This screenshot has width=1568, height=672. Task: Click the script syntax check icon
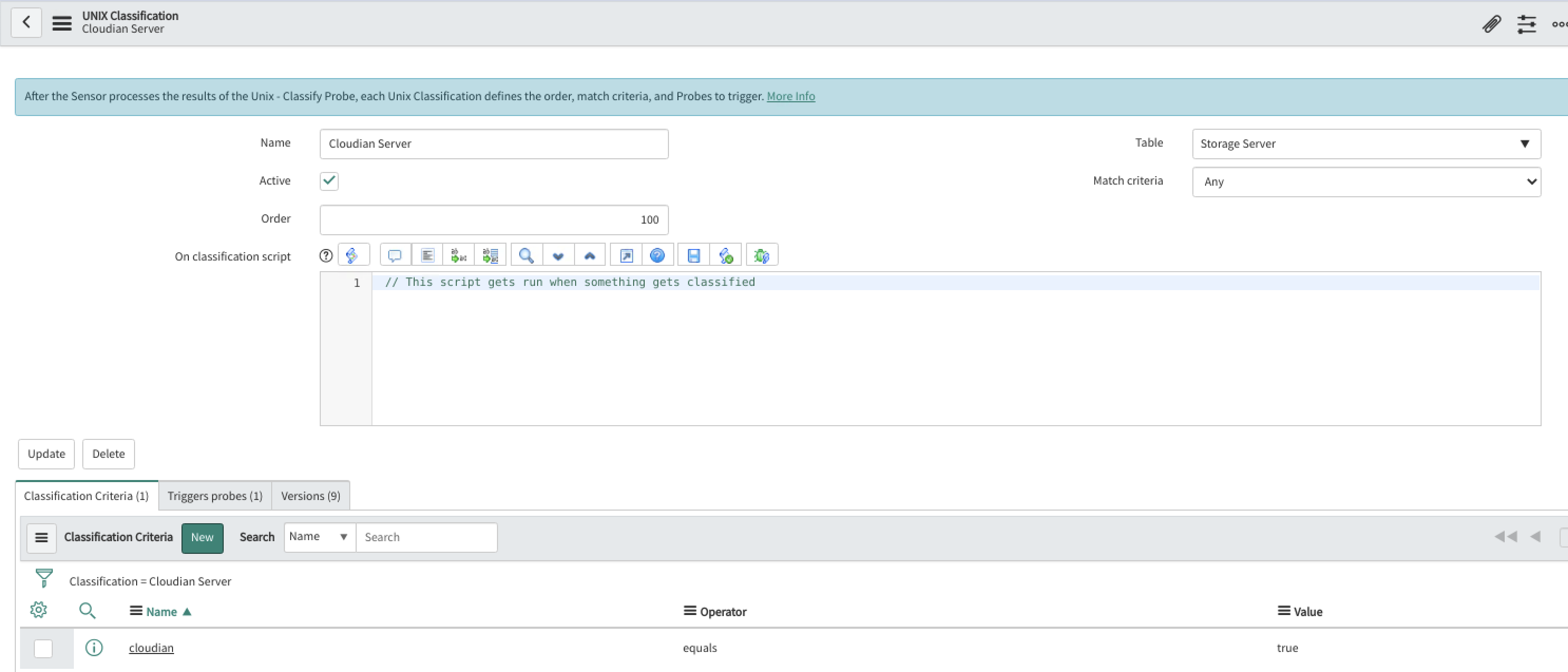point(725,256)
